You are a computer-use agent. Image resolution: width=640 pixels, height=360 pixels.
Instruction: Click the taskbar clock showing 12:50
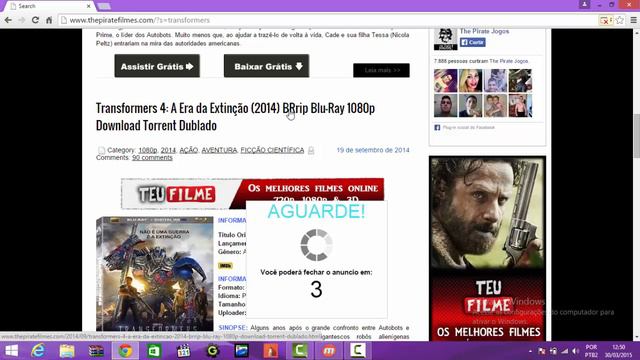(x=618, y=351)
